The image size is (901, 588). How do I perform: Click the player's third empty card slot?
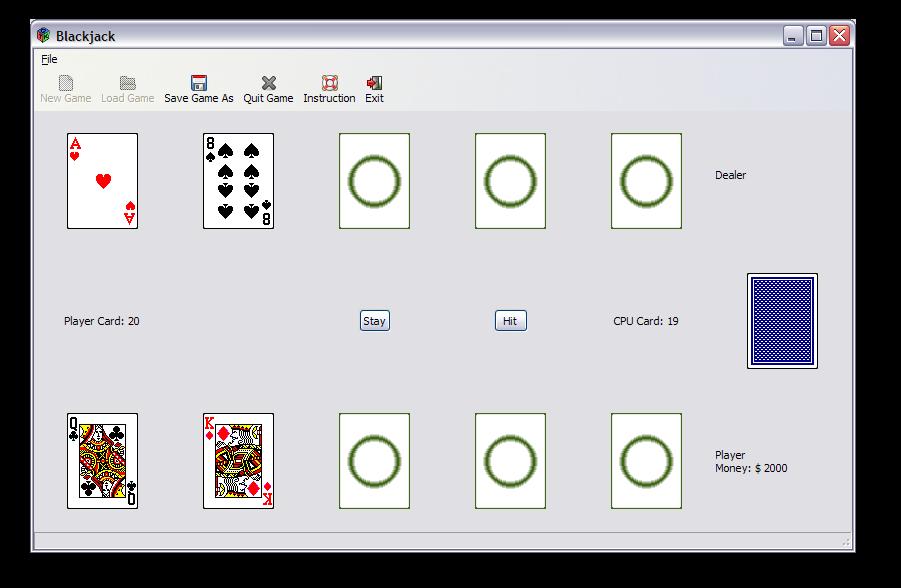pyautogui.click(x=375, y=461)
